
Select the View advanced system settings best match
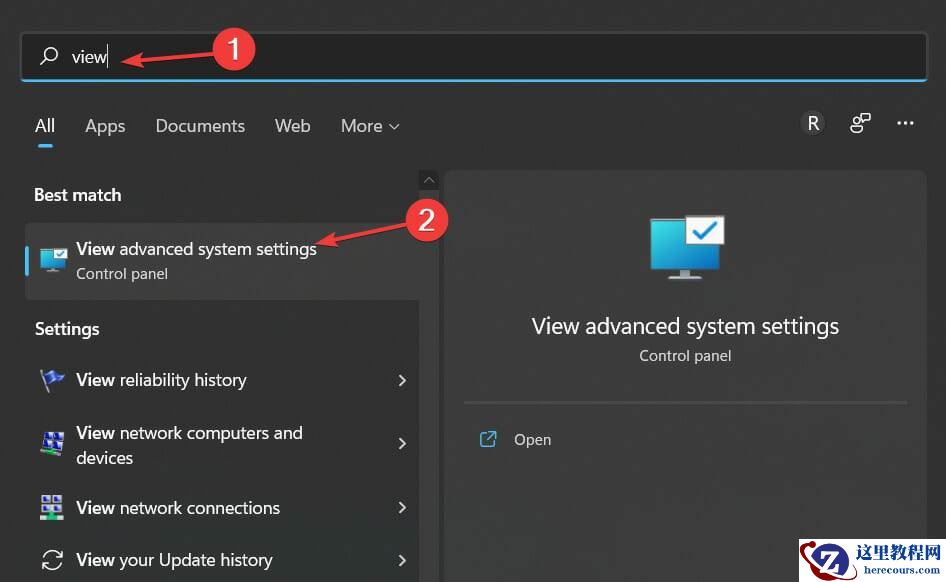[x=196, y=249]
